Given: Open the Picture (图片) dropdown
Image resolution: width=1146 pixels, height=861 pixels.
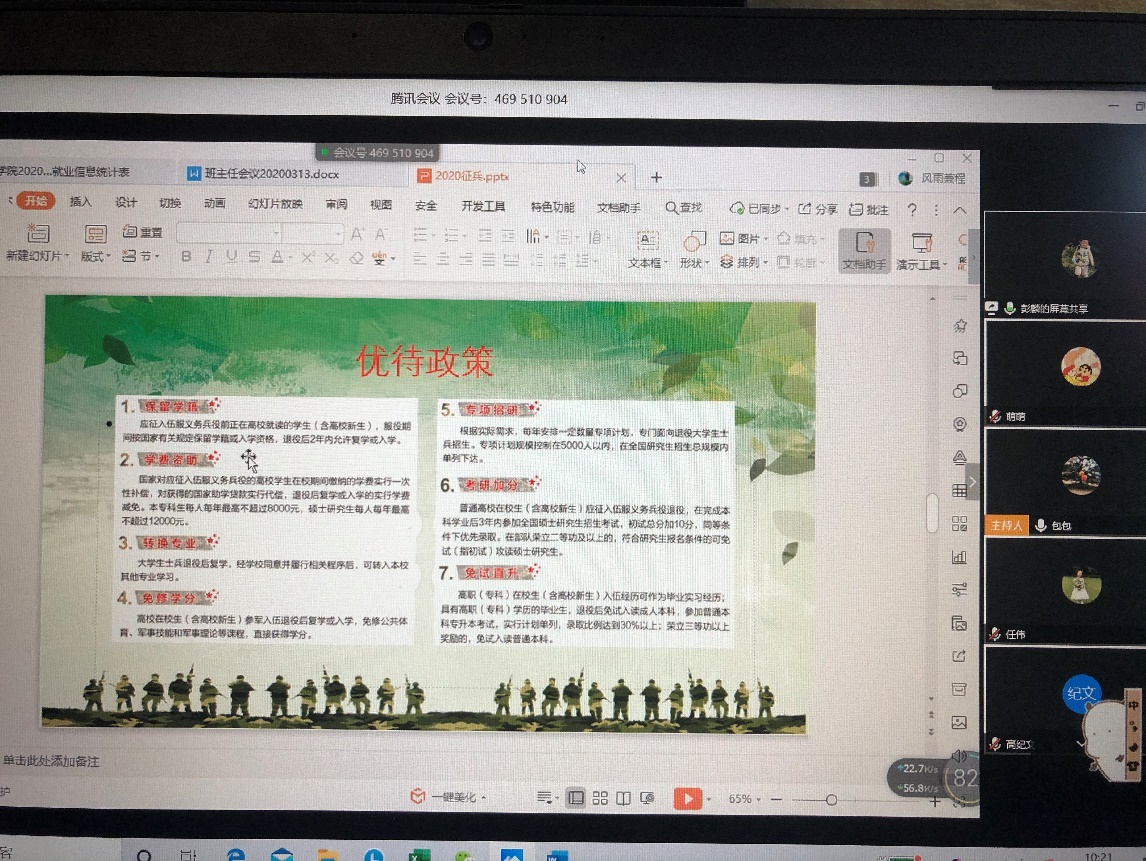Looking at the screenshot, I should click(744, 239).
